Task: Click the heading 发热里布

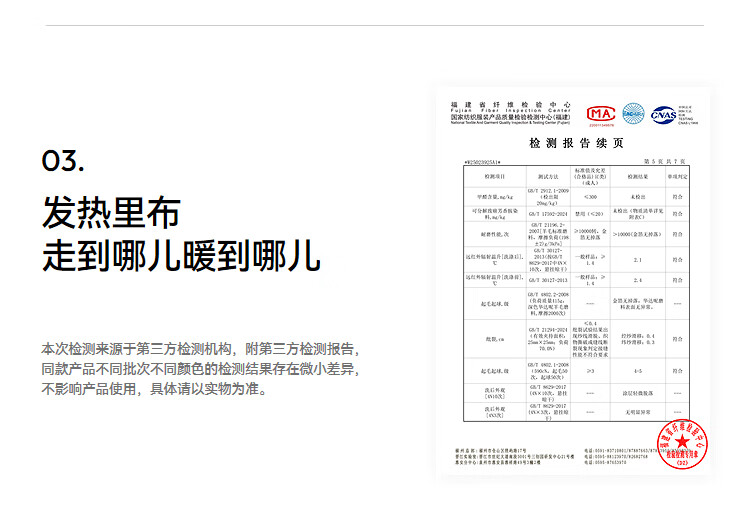Action: pyautogui.click(x=110, y=213)
